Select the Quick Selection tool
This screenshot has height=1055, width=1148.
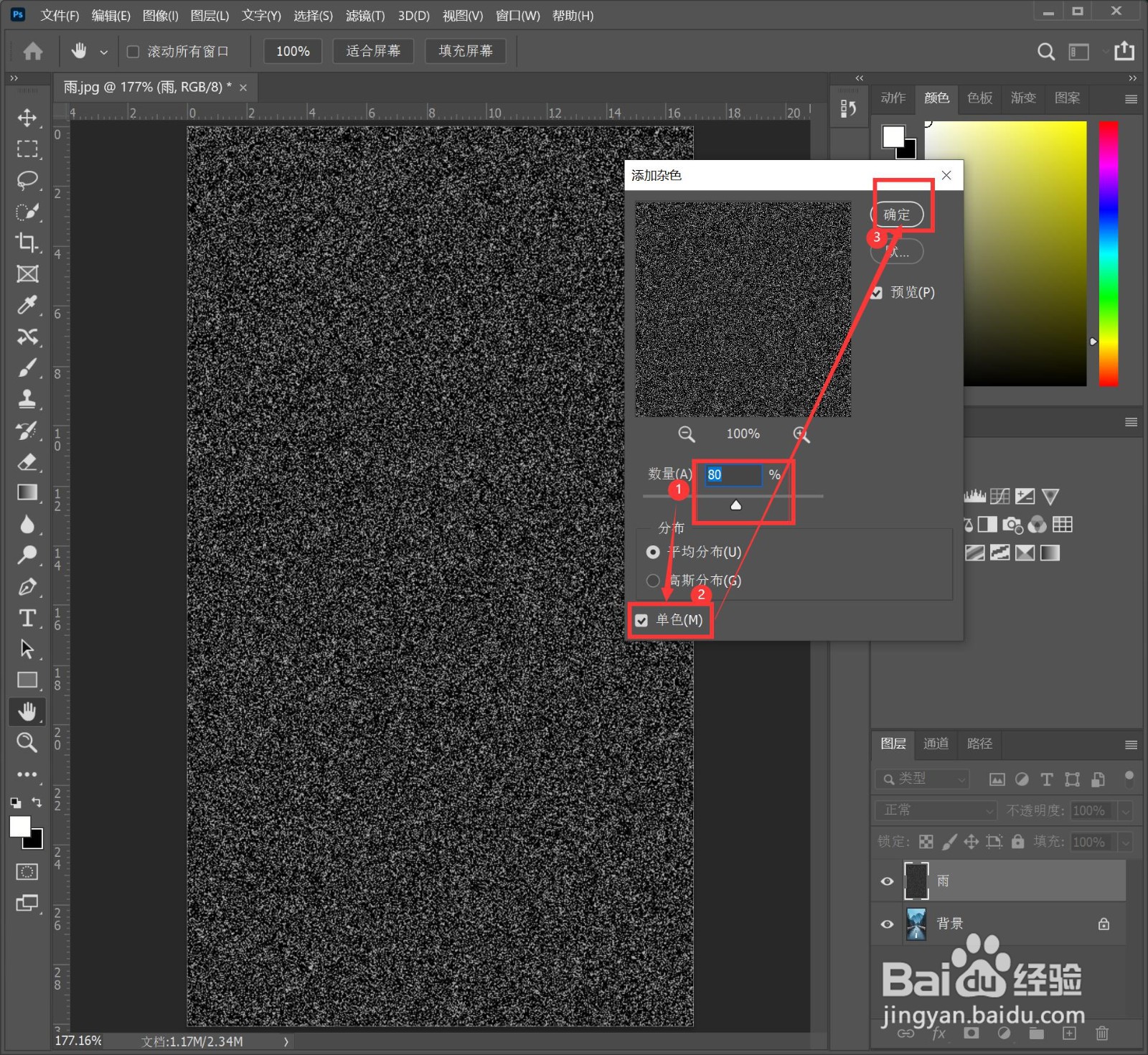(27, 211)
